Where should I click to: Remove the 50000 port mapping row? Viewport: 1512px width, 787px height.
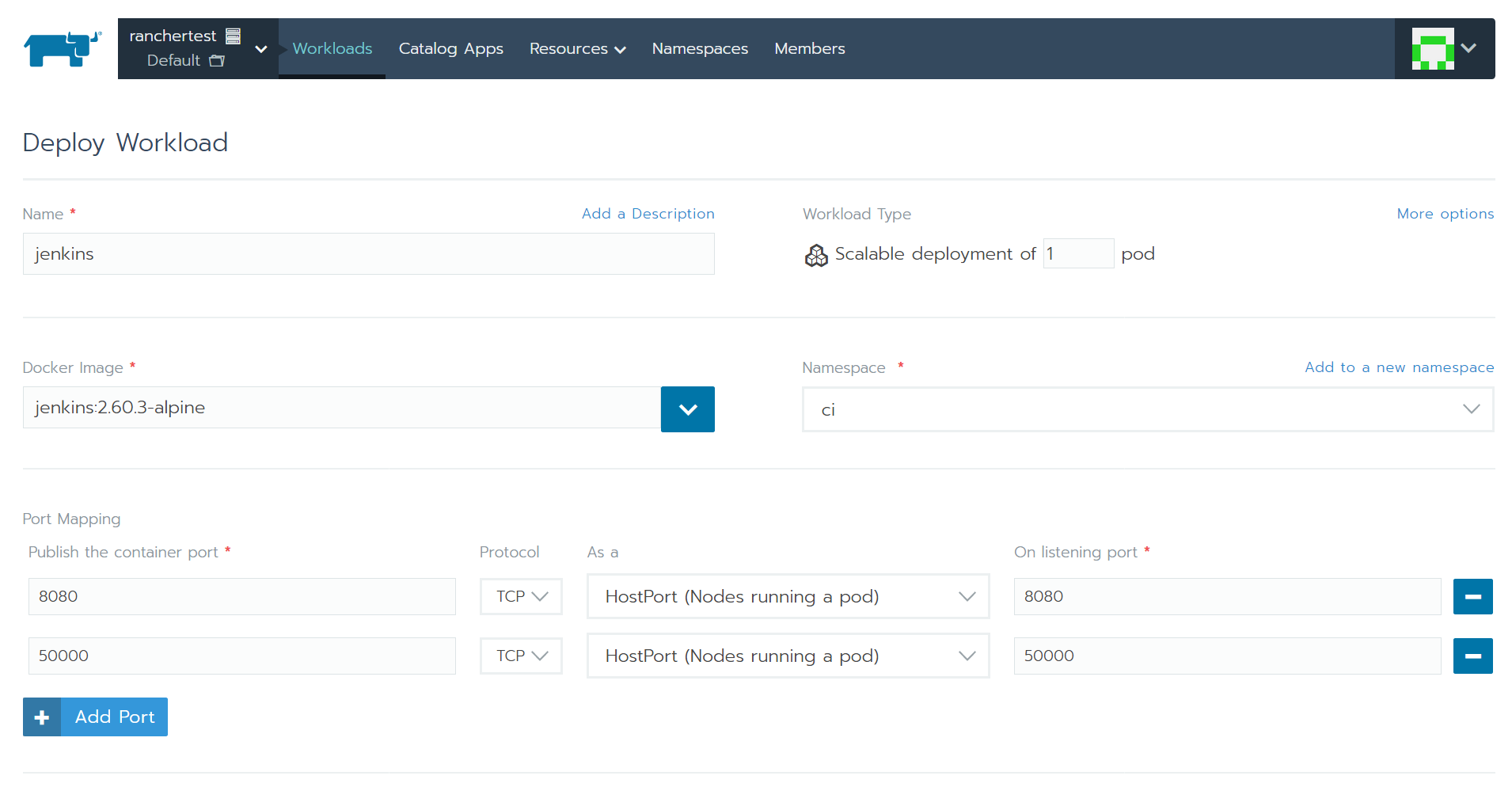tap(1473, 656)
